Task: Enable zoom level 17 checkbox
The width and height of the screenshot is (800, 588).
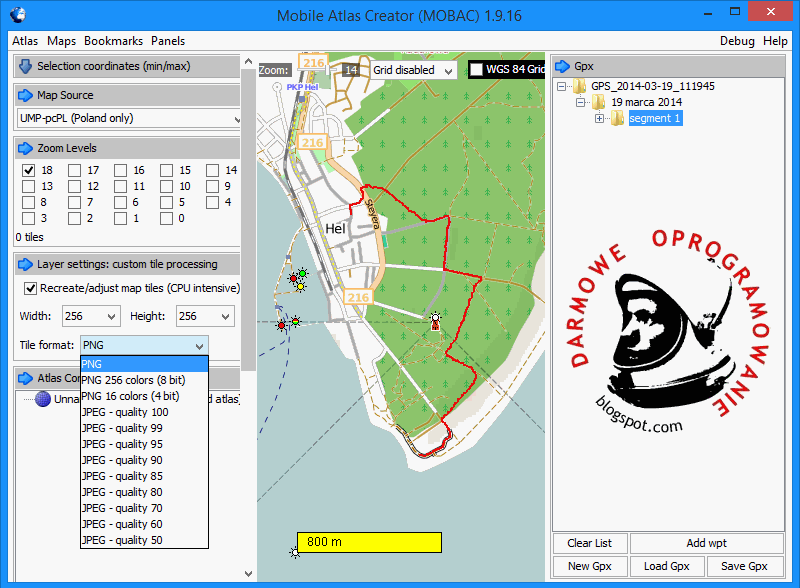Action: [74, 170]
